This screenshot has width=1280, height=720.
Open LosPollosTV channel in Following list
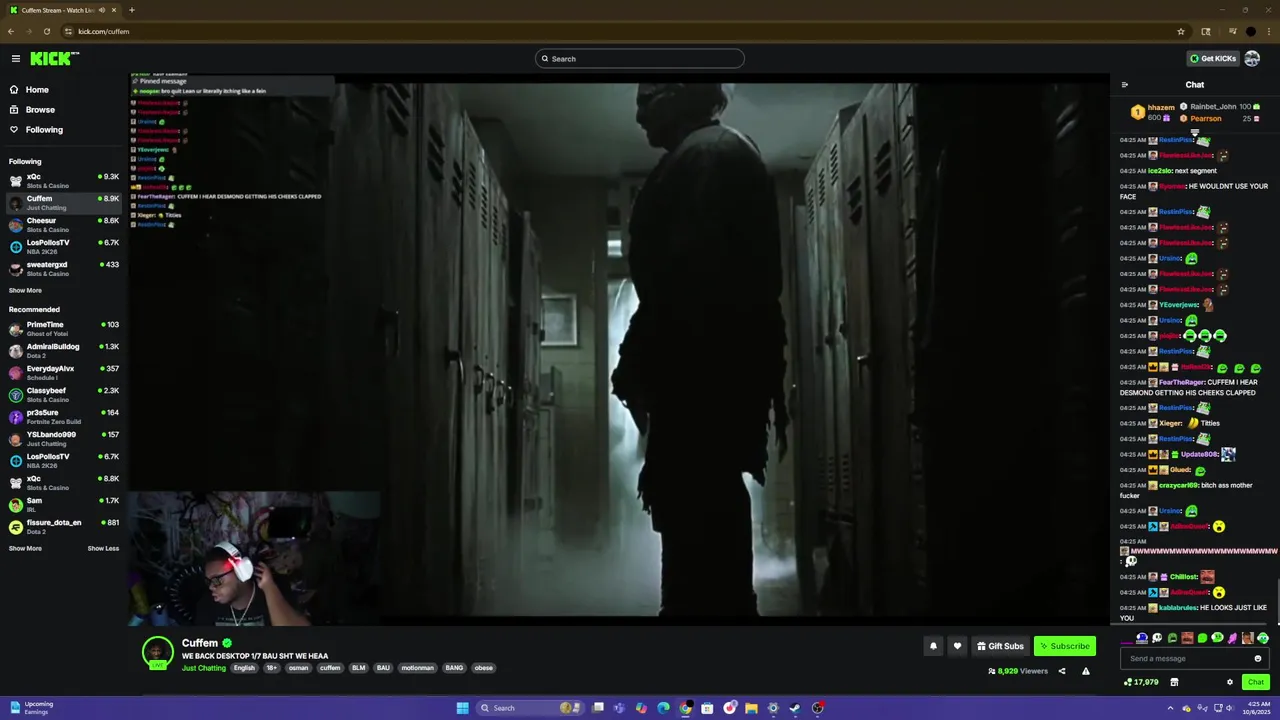64,247
